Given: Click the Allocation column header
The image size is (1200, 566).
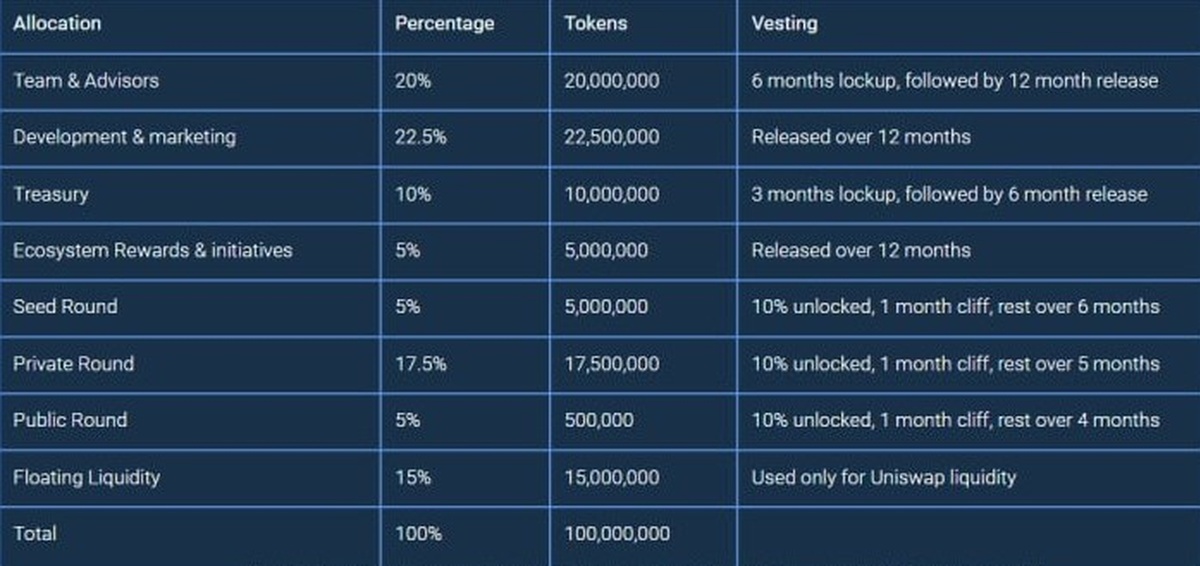Looking at the screenshot, I should tap(57, 23).
